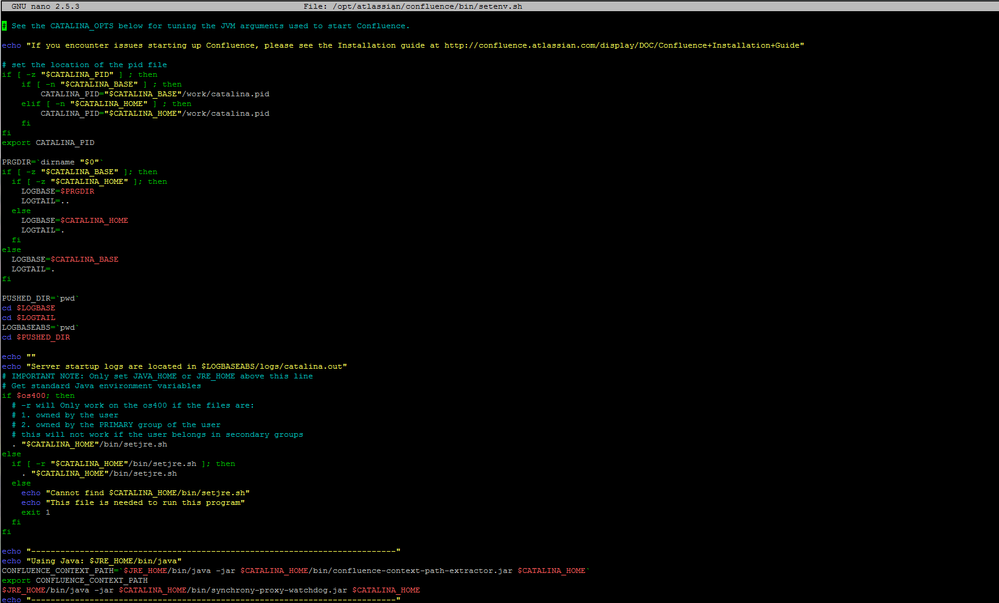The height and width of the screenshot is (603, 999).
Task: Click comment "# 1. owned by the user"
Action: [x=65, y=415]
